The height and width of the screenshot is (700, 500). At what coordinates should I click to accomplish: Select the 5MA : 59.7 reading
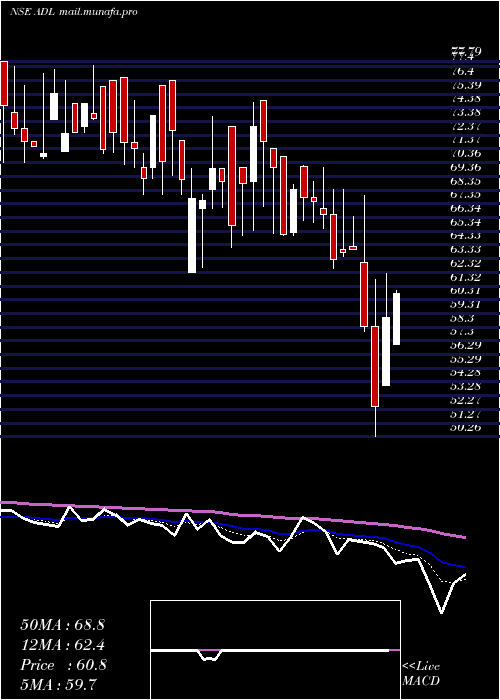coord(59,684)
